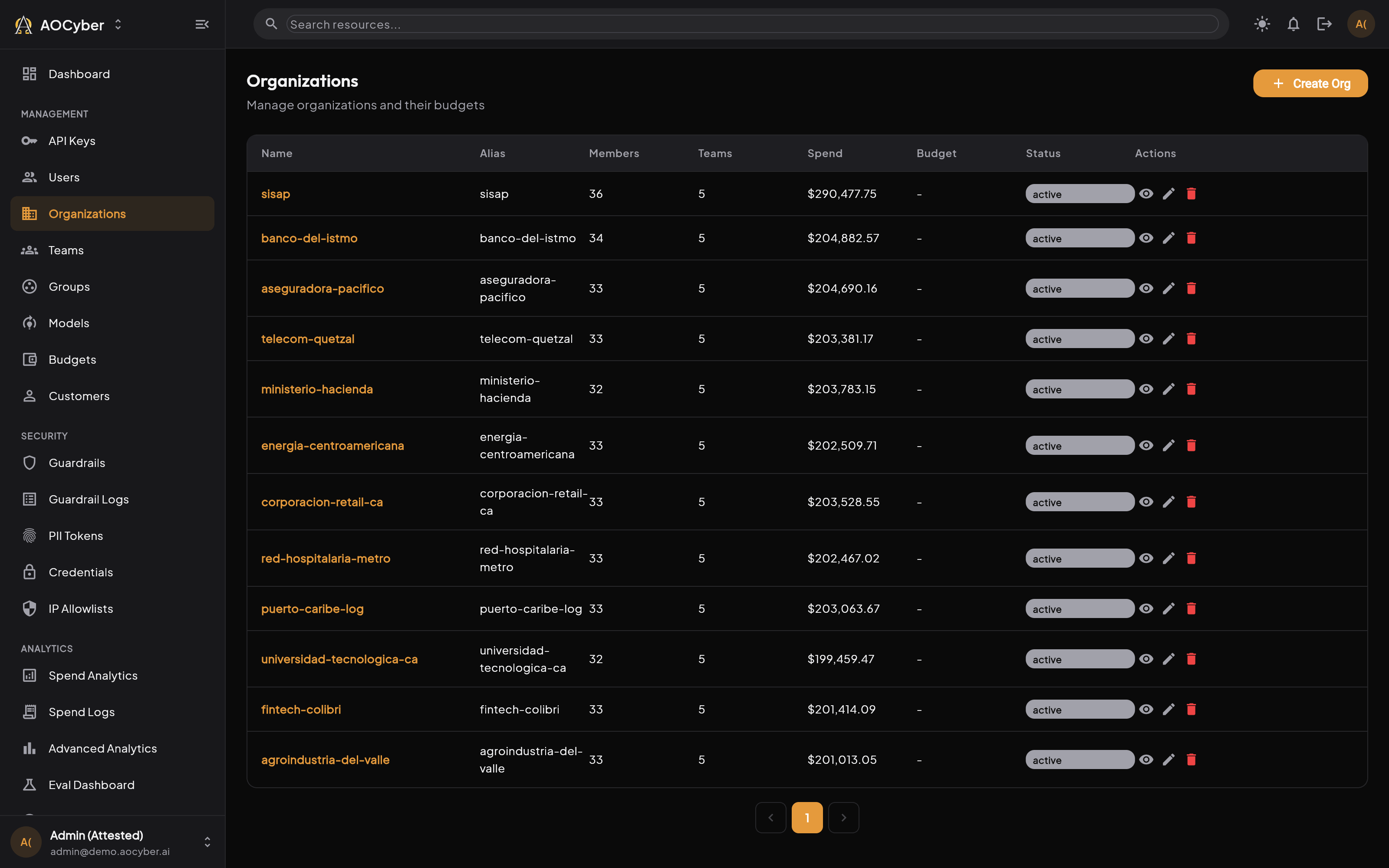View energia-centroamericana eye icon
Image resolution: width=1389 pixels, height=868 pixels.
coord(1146,445)
